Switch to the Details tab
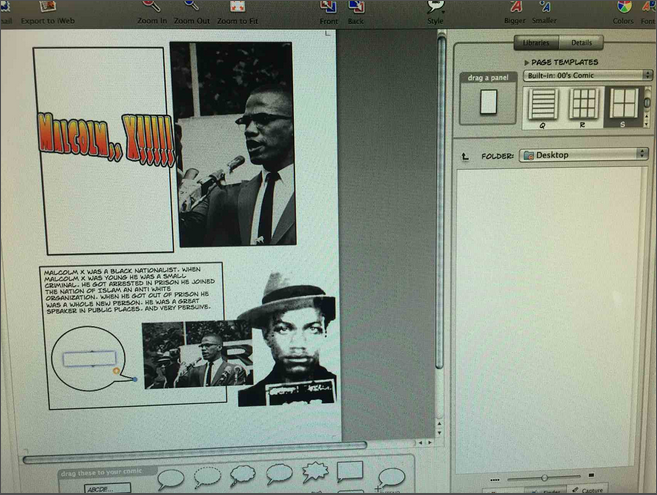The height and width of the screenshot is (495, 657). 581,42
